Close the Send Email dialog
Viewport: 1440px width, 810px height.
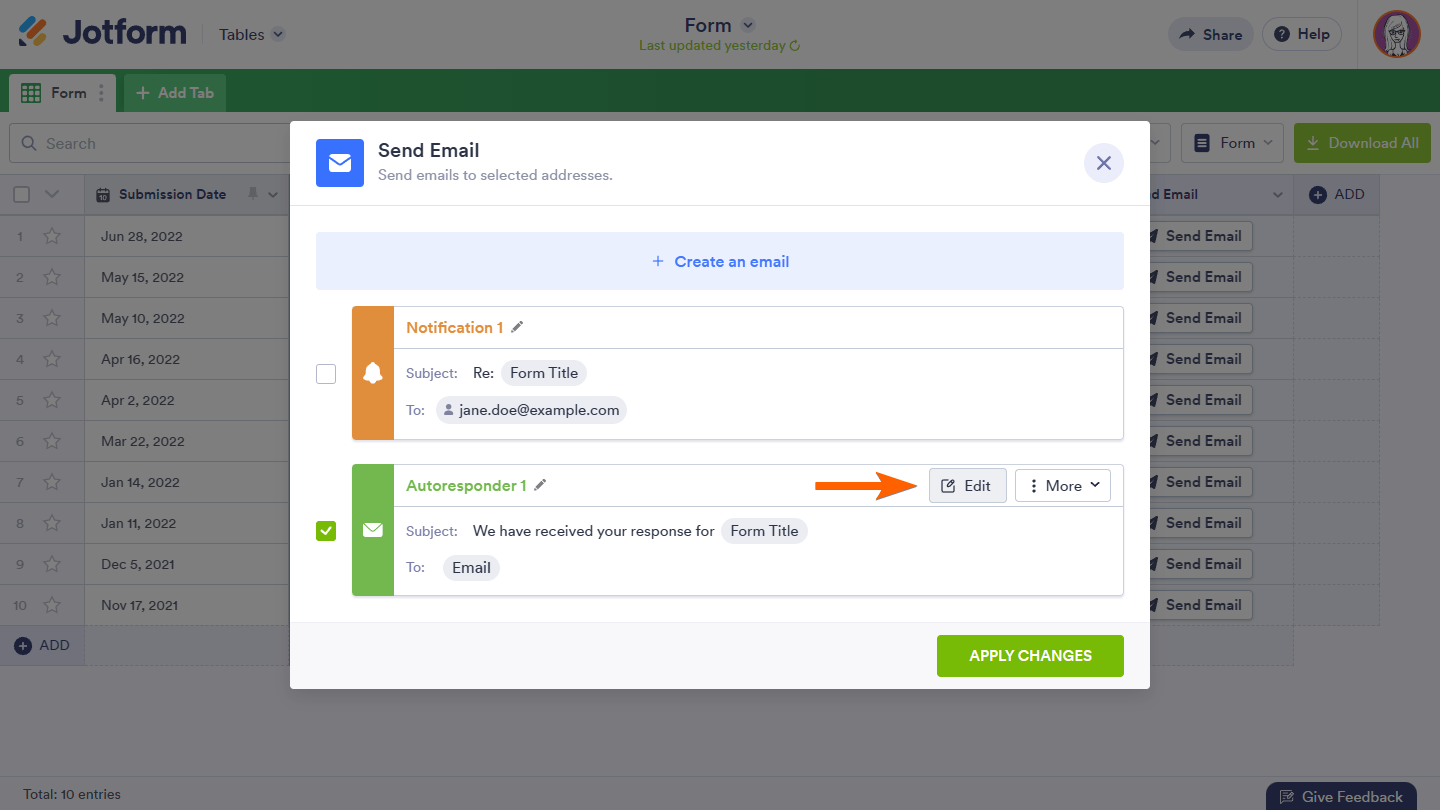click(1104, 163)
